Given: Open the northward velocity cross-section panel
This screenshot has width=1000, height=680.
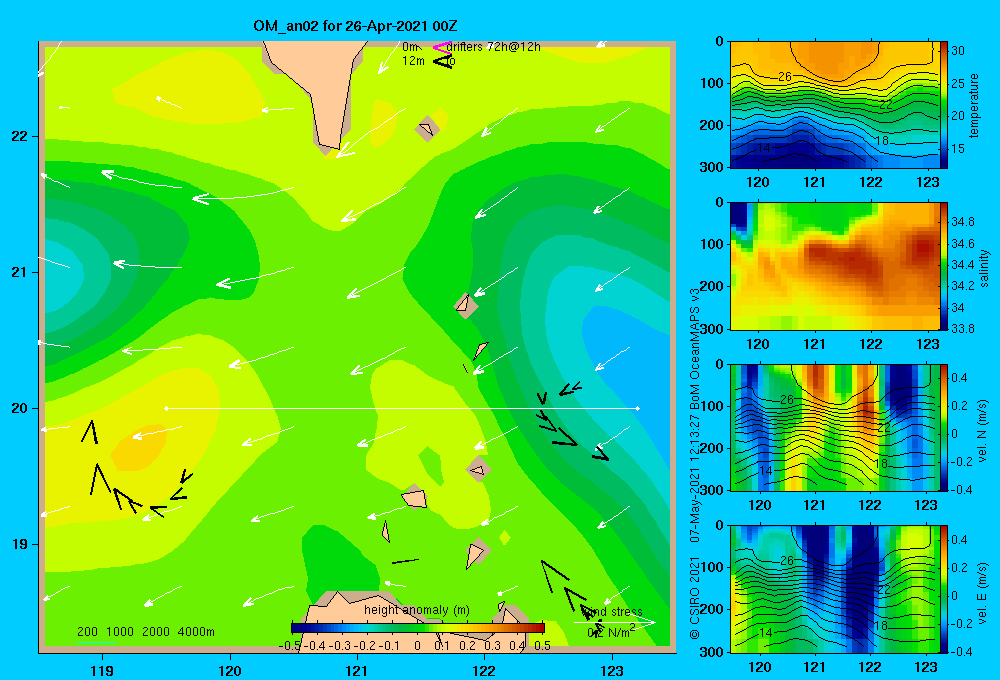Looking at the screenshot, I should point(834,427).
